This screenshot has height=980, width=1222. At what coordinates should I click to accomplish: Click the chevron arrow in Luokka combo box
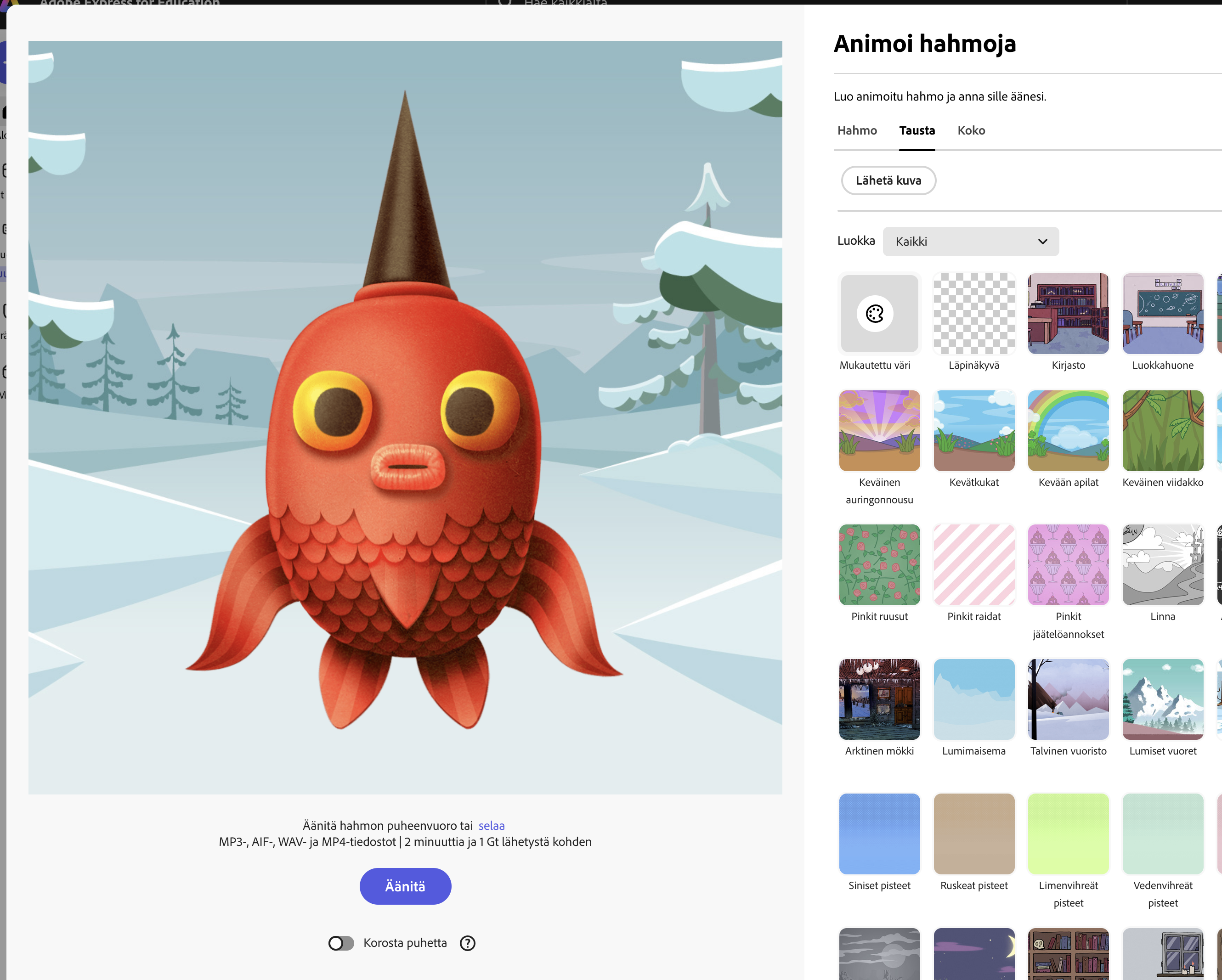1042,241
